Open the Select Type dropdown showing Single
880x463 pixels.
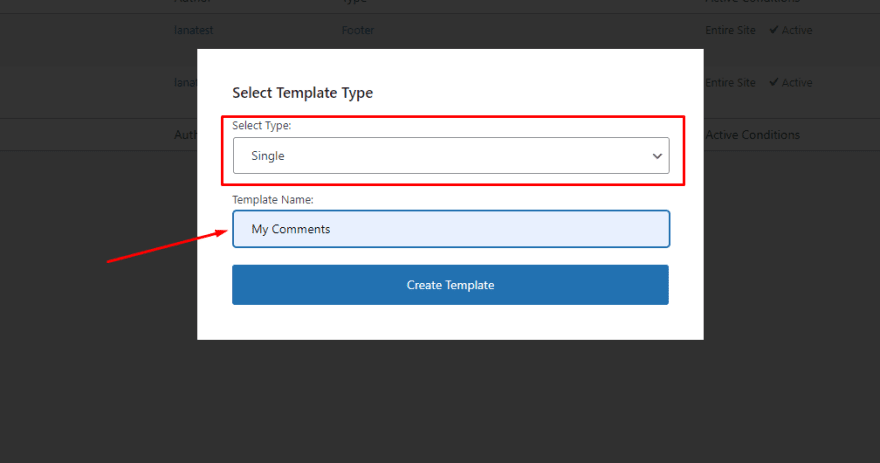pos(451,155)
